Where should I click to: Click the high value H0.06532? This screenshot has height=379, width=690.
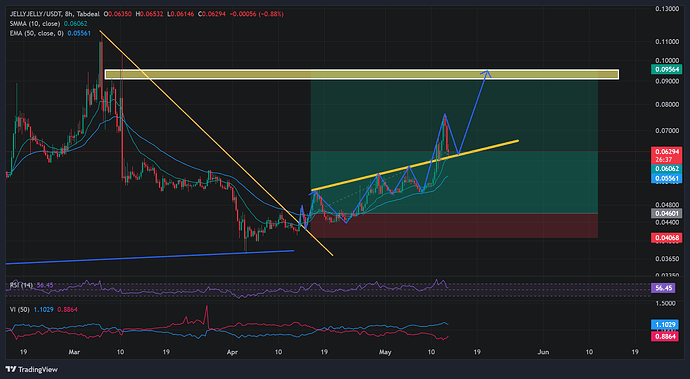pyautogui.click(x=149, y=14)
